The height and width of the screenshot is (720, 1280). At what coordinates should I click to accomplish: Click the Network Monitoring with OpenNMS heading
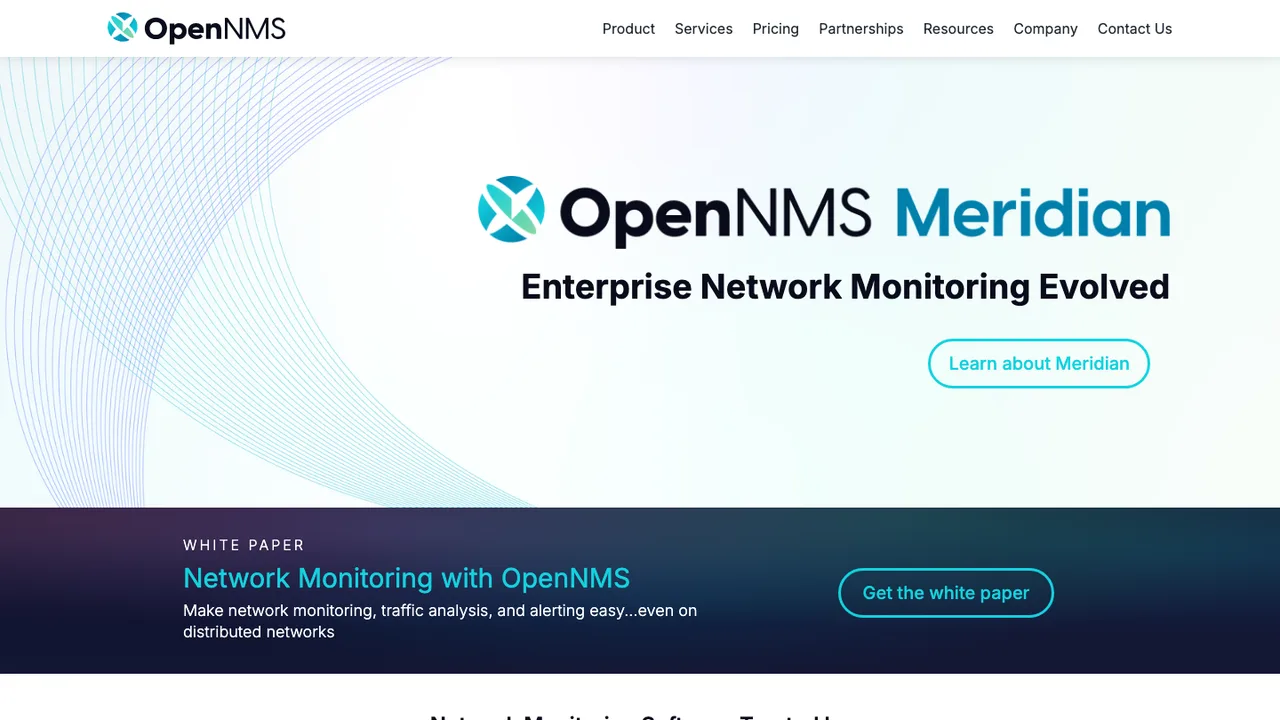pyautogui.click(x=406, y=578)
